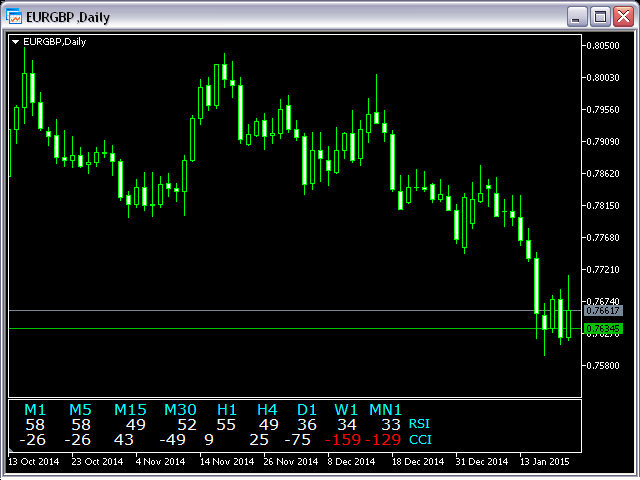Image resolution: width=640 pixels, height=480 pixels.
Task: Click the EURGBP,Daily chart label text
Action: 55,42
